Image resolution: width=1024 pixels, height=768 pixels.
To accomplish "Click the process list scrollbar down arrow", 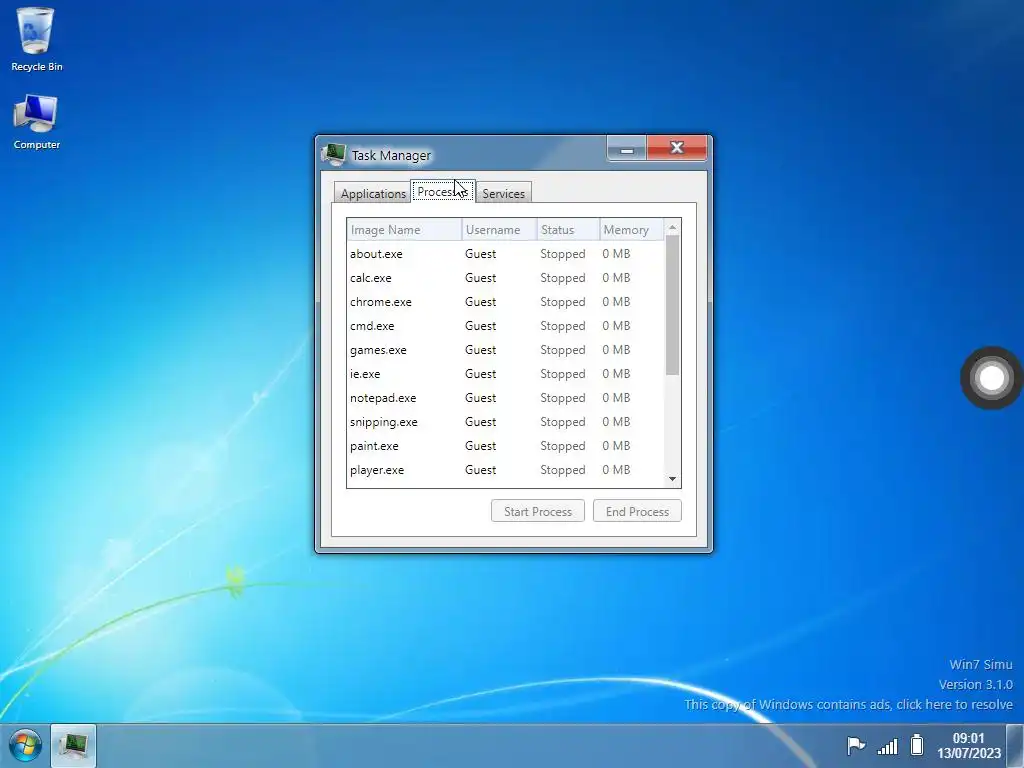I will point(673,479).
